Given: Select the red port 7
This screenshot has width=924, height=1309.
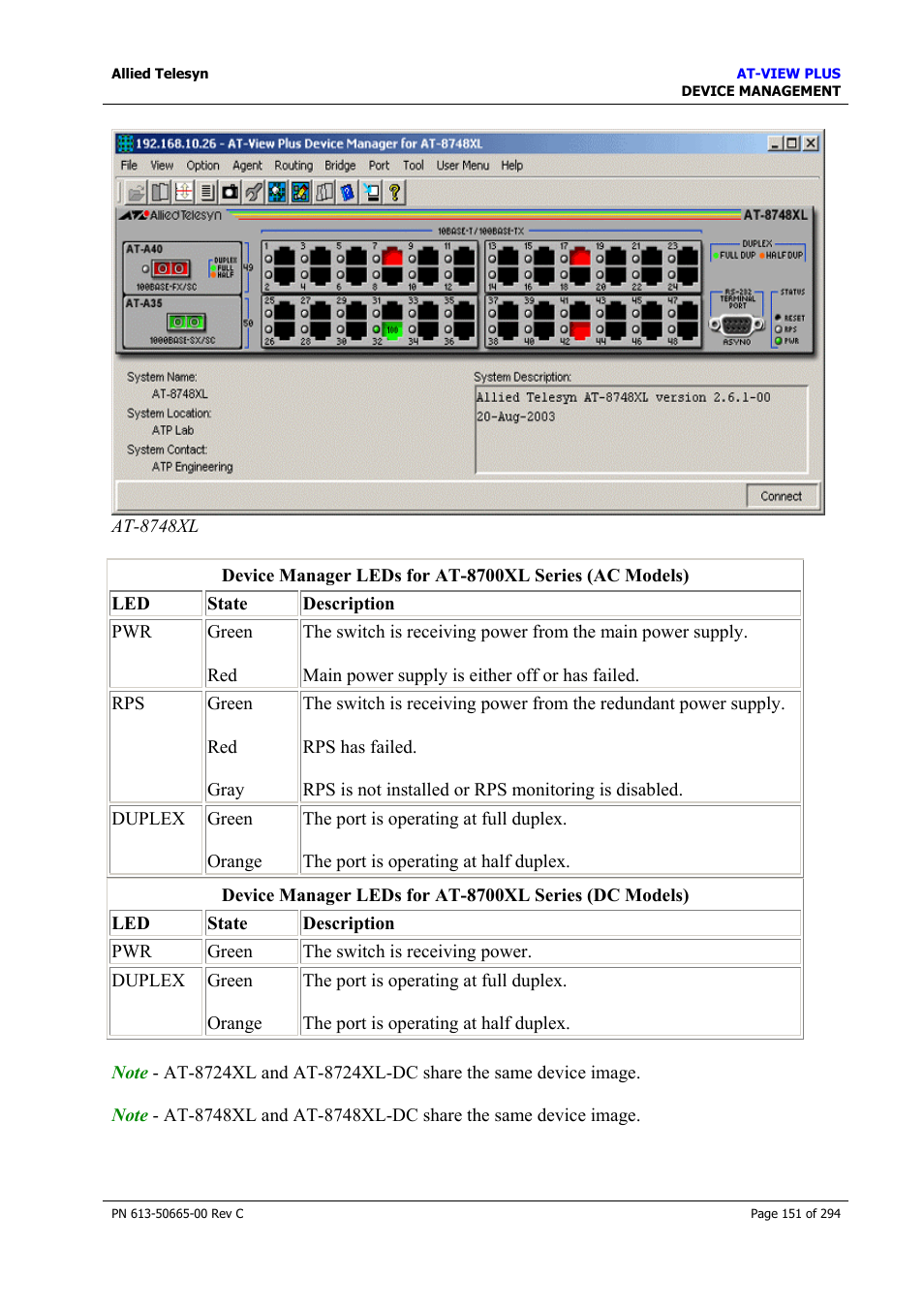Looking at the screenshot, I should (392, 257).
